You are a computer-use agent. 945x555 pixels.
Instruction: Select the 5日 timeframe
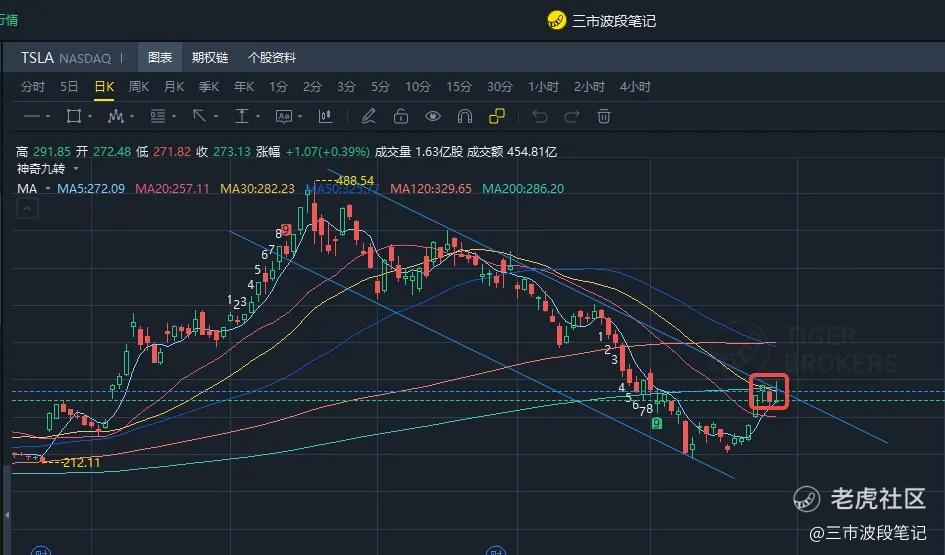pos(69,87)
